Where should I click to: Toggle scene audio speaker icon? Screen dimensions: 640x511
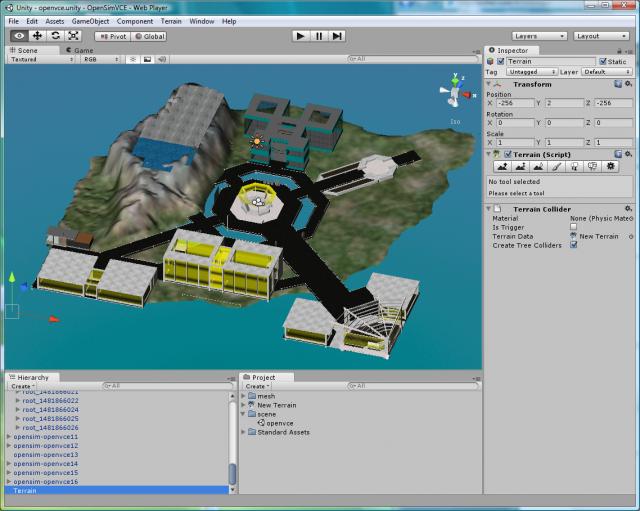(x=162, y=60)
